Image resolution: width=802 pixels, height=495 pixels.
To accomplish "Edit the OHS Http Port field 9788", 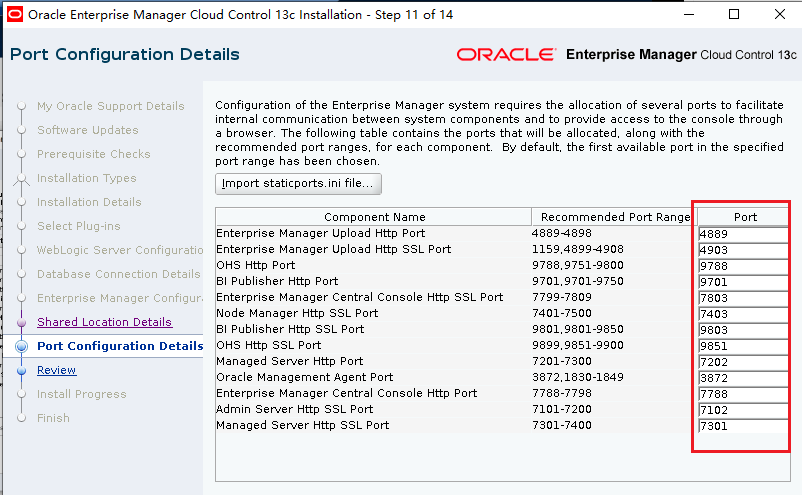I will coord(743,266).
